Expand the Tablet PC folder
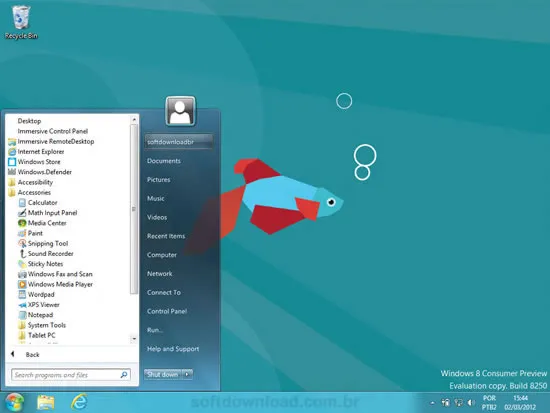 (37, 335)
